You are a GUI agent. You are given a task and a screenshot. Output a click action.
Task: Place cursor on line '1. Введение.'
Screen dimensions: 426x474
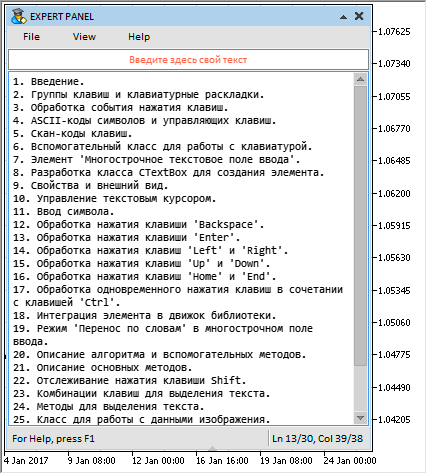pos(49,81)
